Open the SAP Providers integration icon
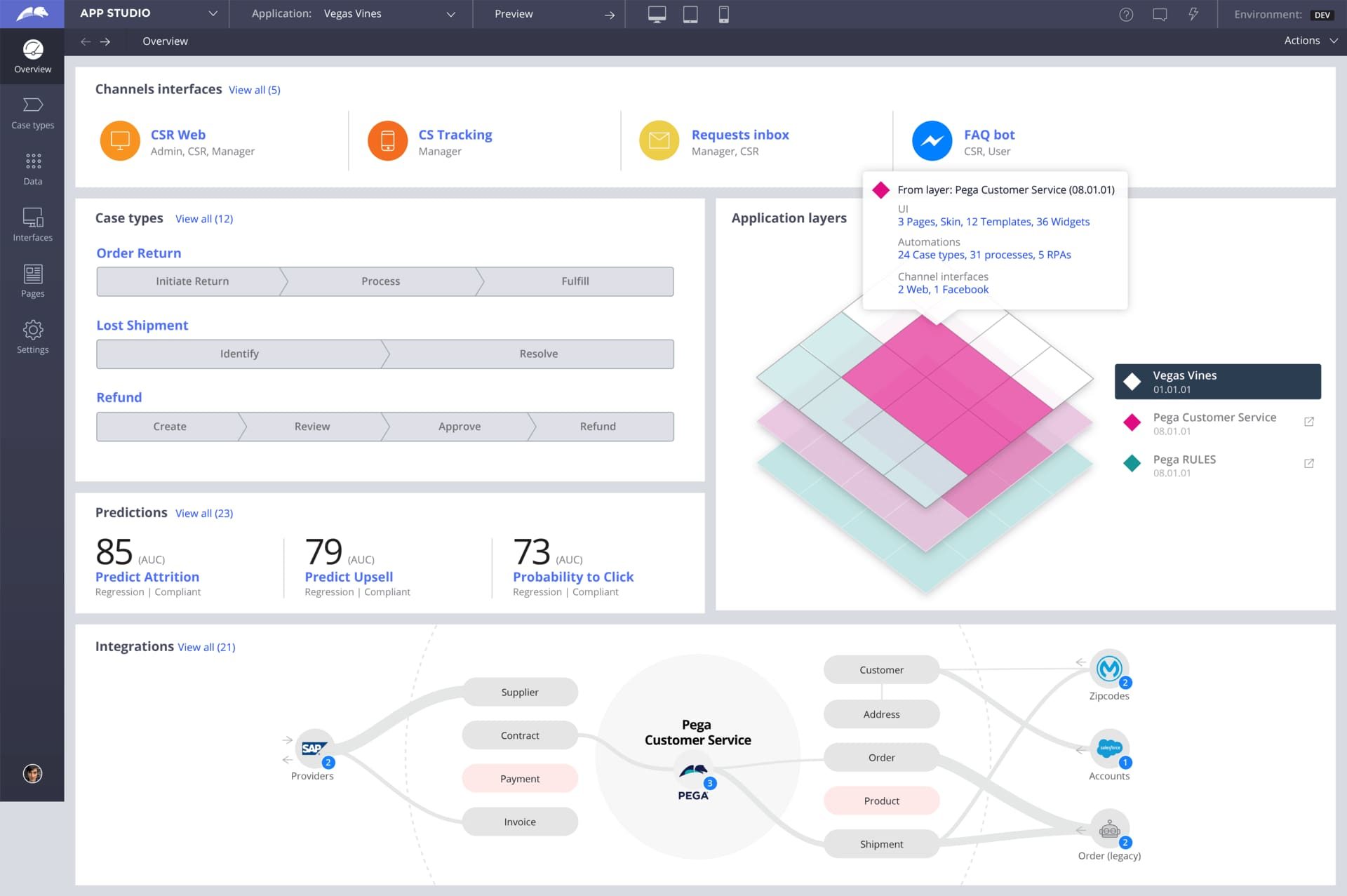1347x896 pixels. tap(314, 749)
